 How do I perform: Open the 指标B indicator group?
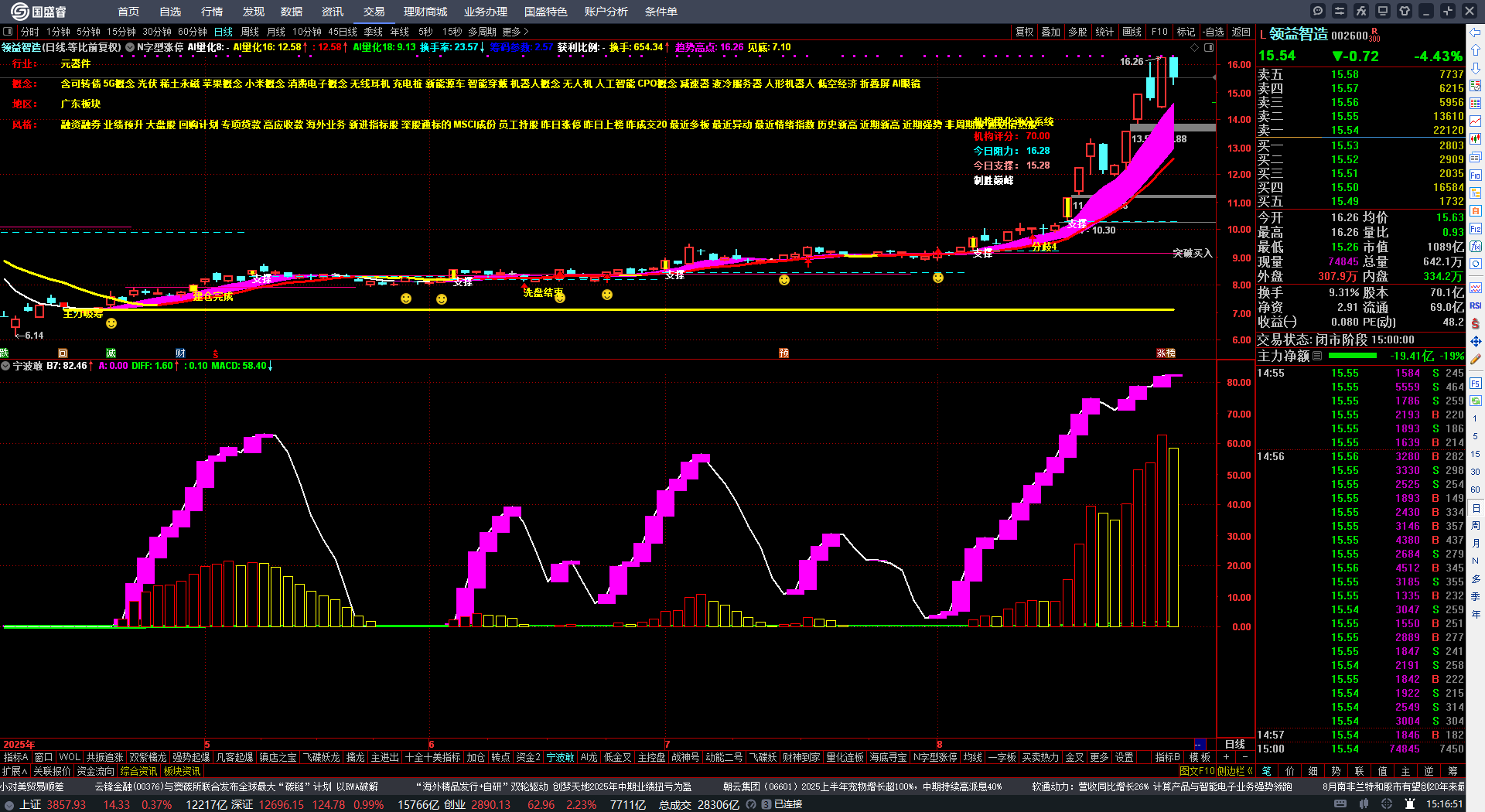point(1167,757)
